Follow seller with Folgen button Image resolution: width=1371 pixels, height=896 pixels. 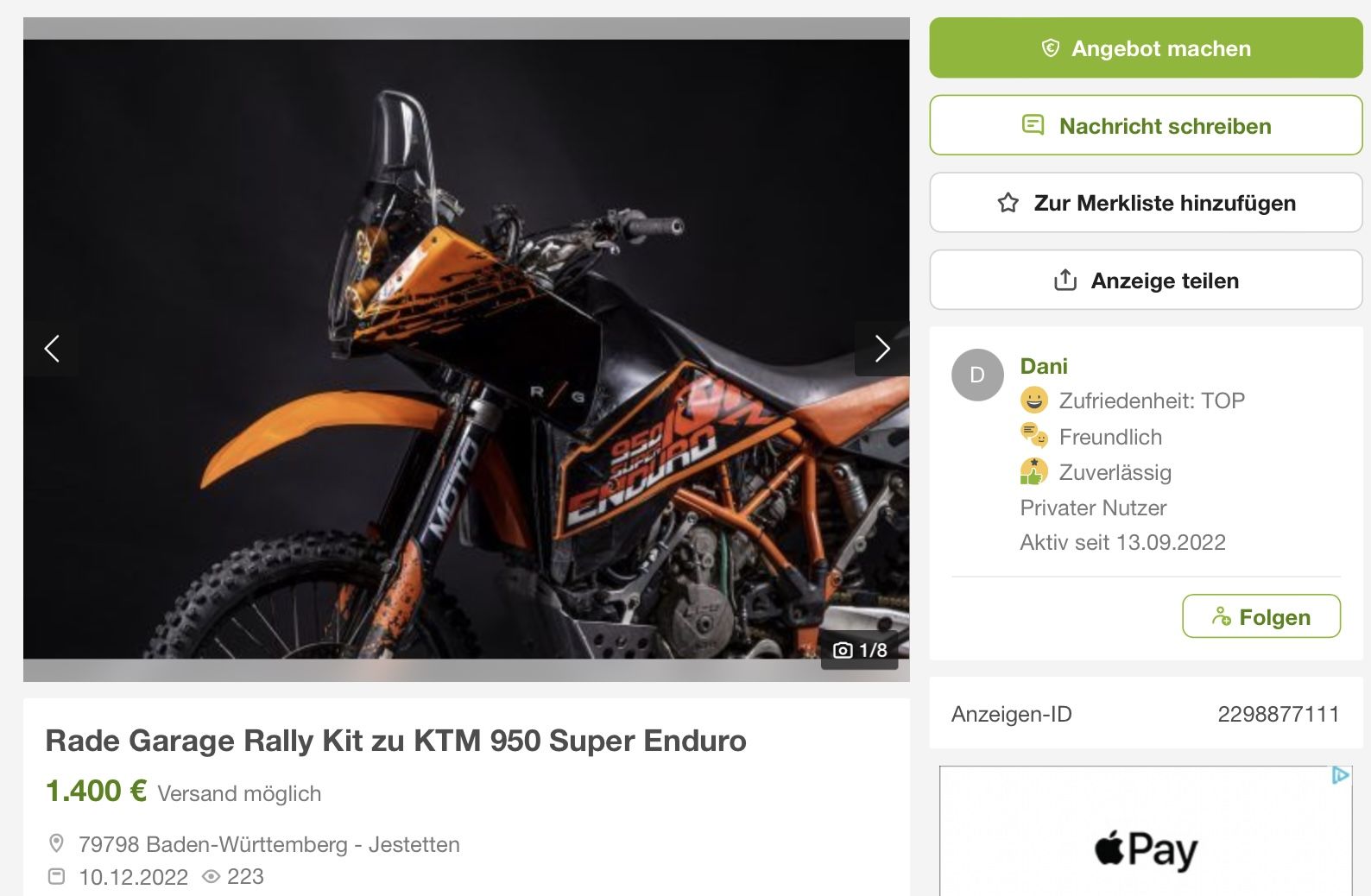click(1260, 616)
